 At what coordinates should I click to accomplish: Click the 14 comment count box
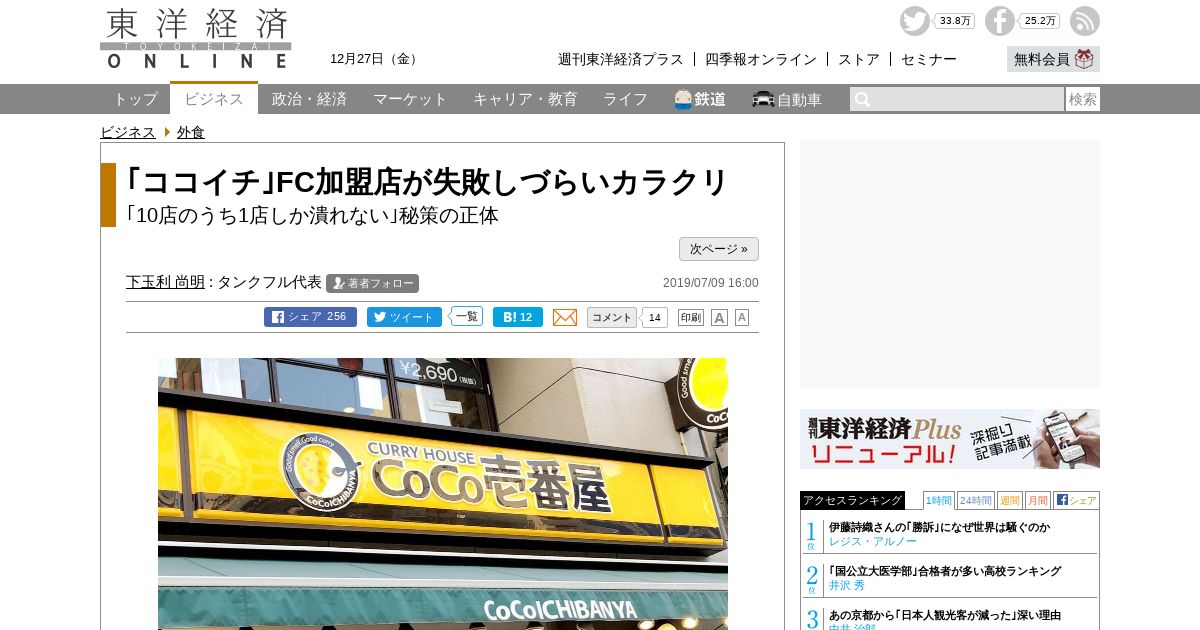click(654, 318)
